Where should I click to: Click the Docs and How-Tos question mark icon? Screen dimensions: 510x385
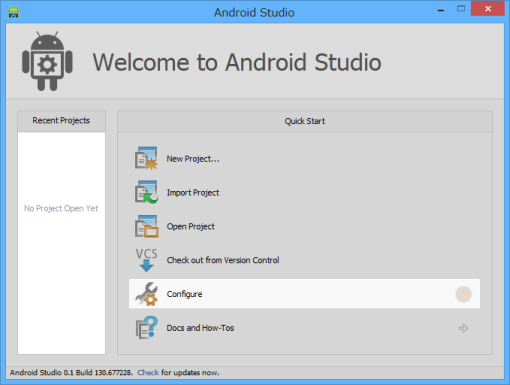pyautogui.click(x=146, y=328)
